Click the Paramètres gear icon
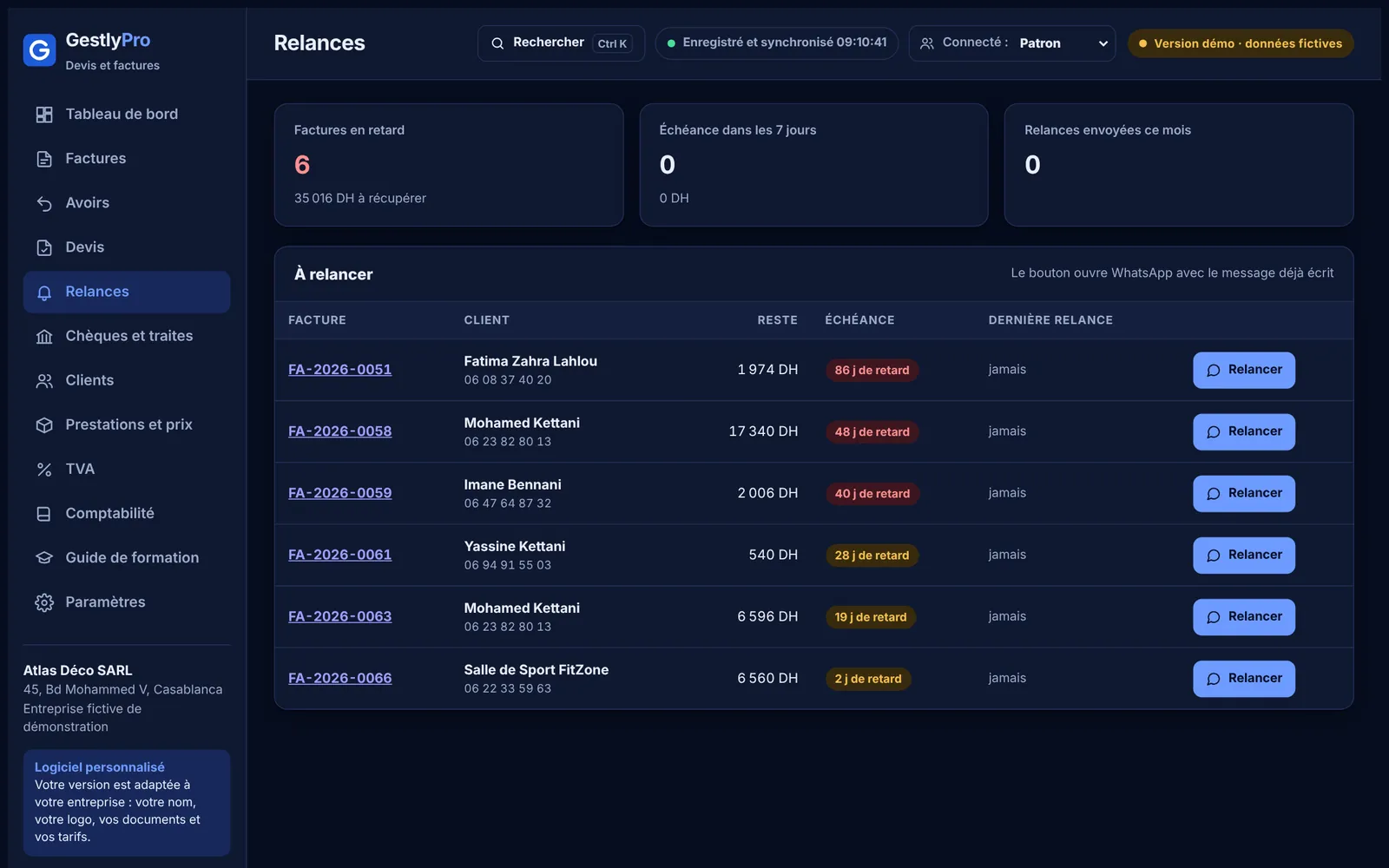 pyautogui.click(x=44, y=602)
